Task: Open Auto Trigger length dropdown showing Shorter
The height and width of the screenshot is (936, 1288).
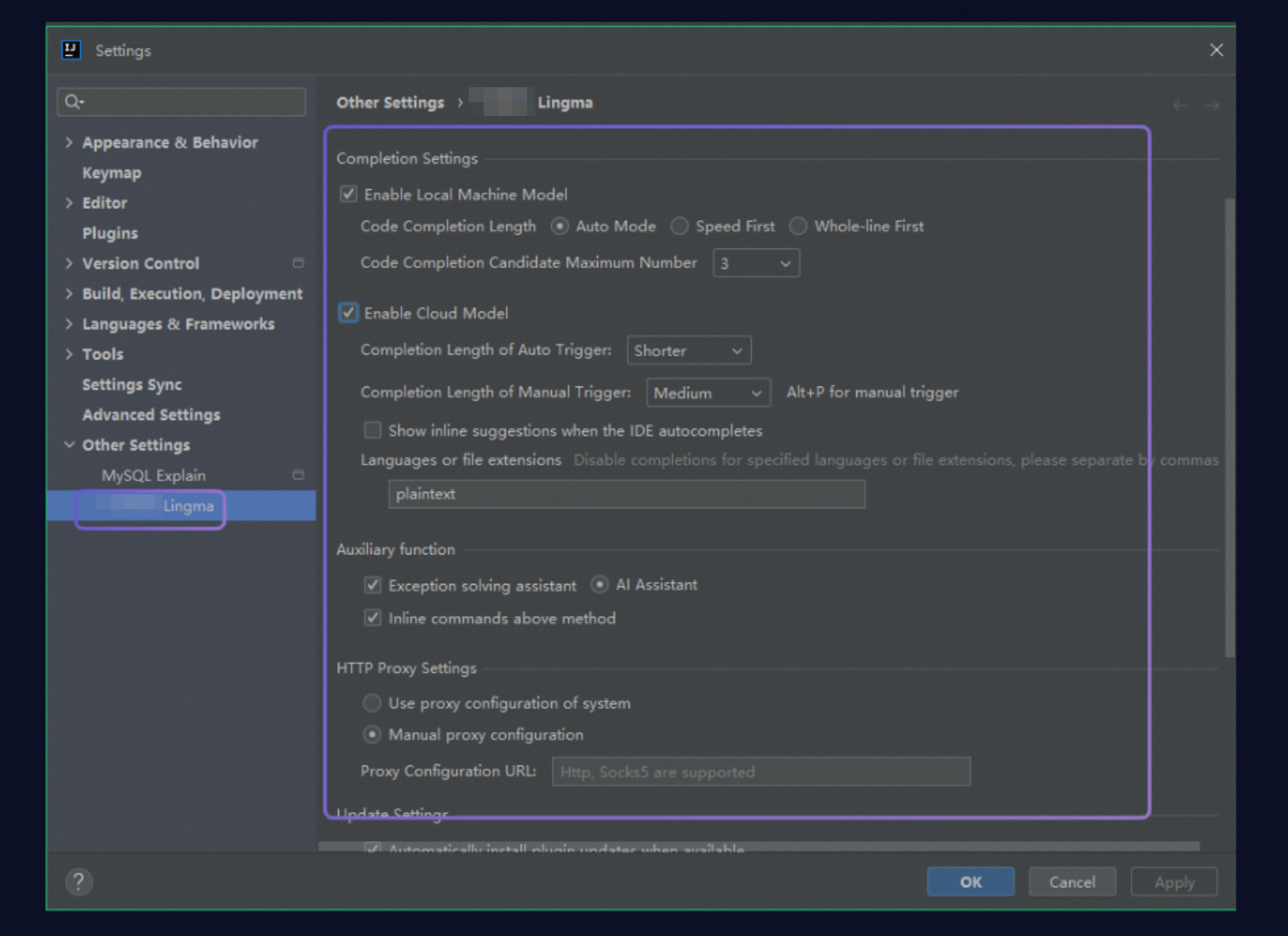Action: point(688,350)
